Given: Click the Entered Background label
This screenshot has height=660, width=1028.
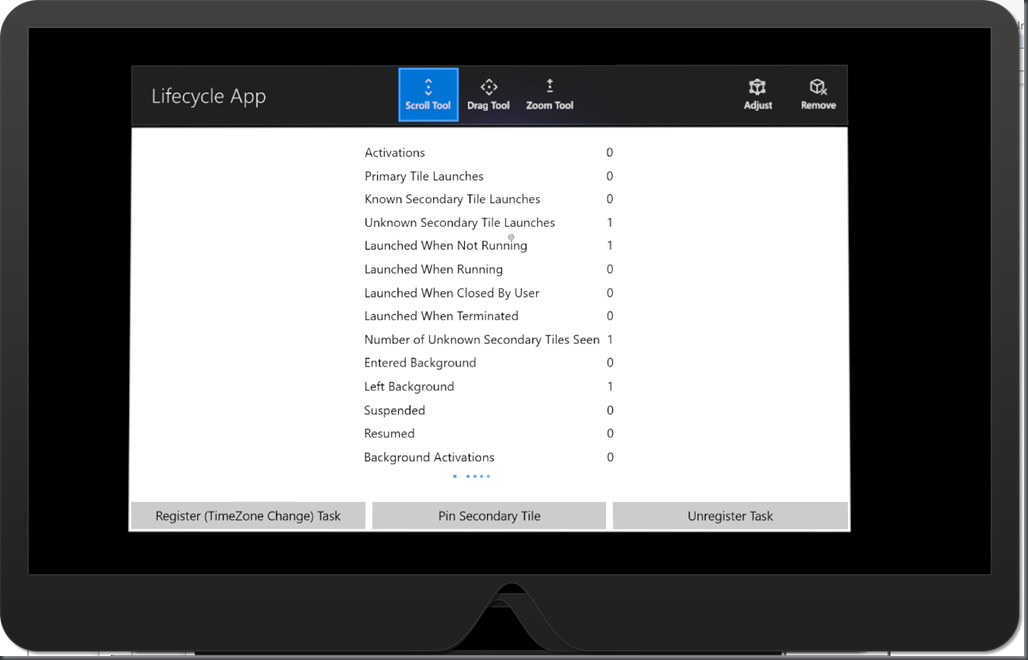Looking at the screenshot, I should click(x=420, y=363).
